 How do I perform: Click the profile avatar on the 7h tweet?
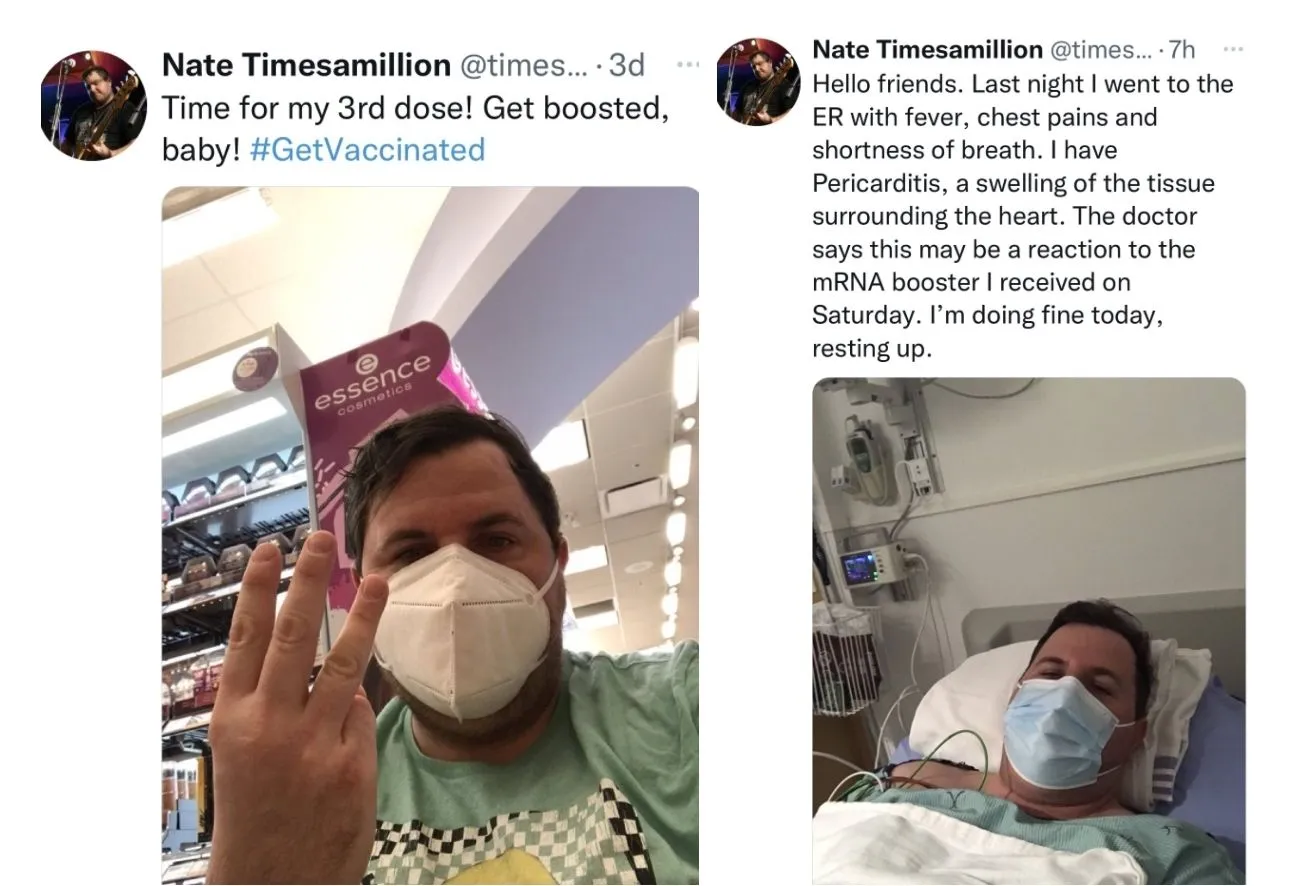click(x=757, y=81)
